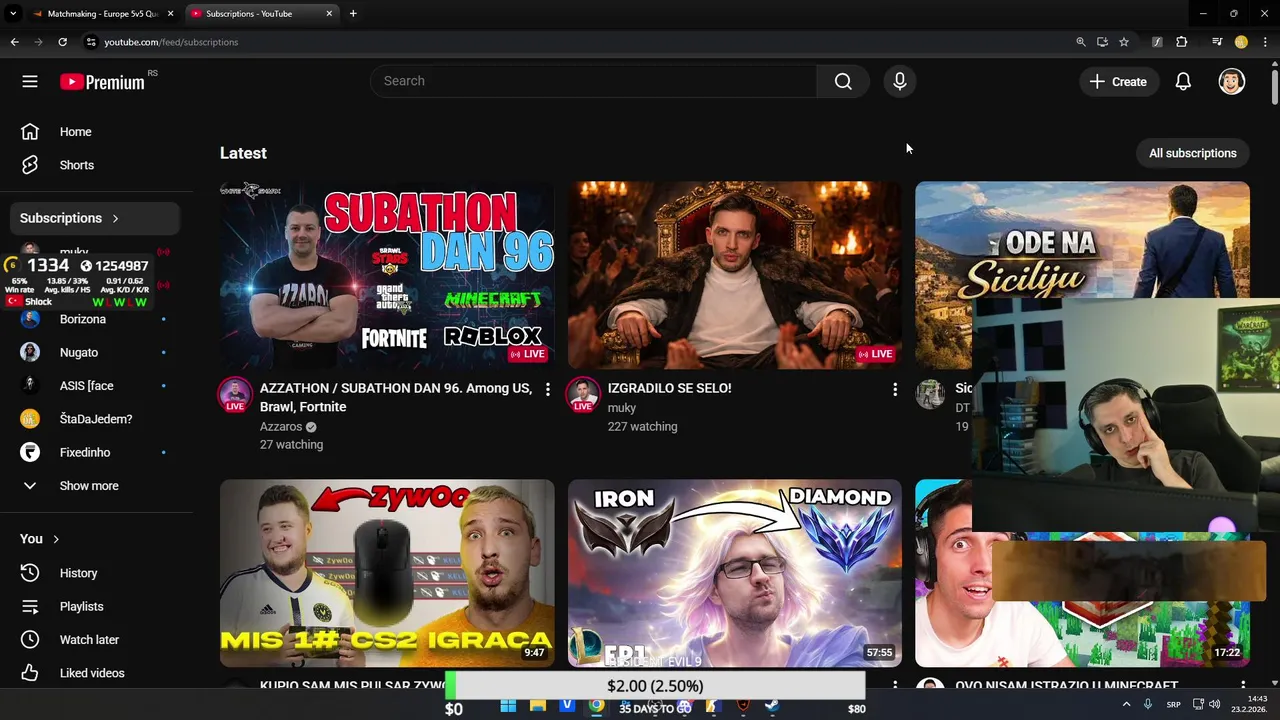Open History in the sidebar
1280x720 pixels.
click(x=97, y=573)
